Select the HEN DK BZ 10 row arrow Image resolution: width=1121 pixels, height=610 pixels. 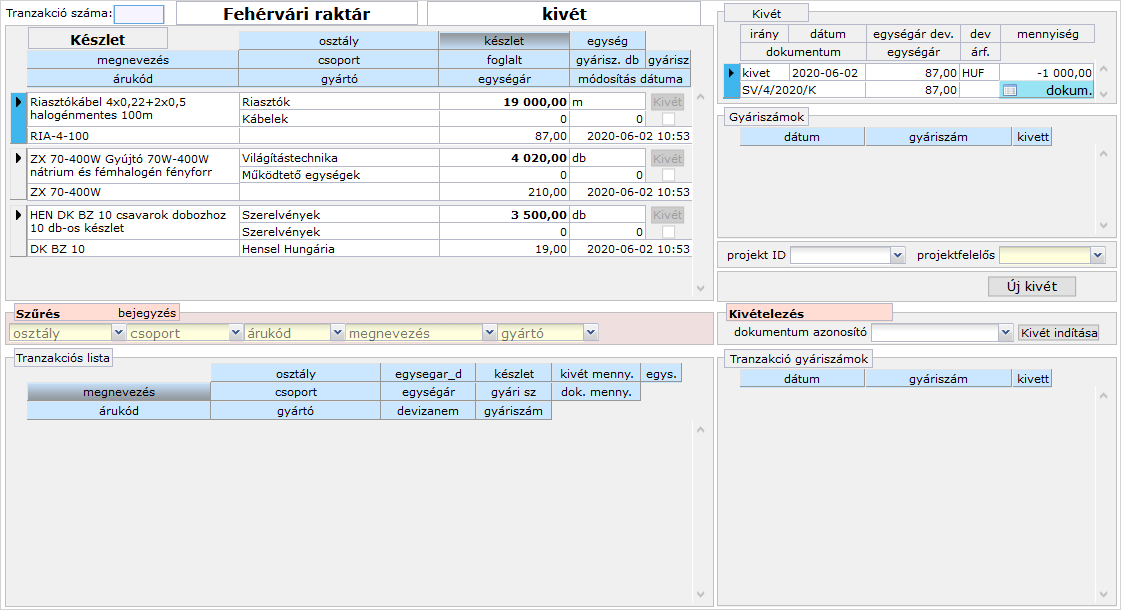pyautogui.click(x=18, y=215)
